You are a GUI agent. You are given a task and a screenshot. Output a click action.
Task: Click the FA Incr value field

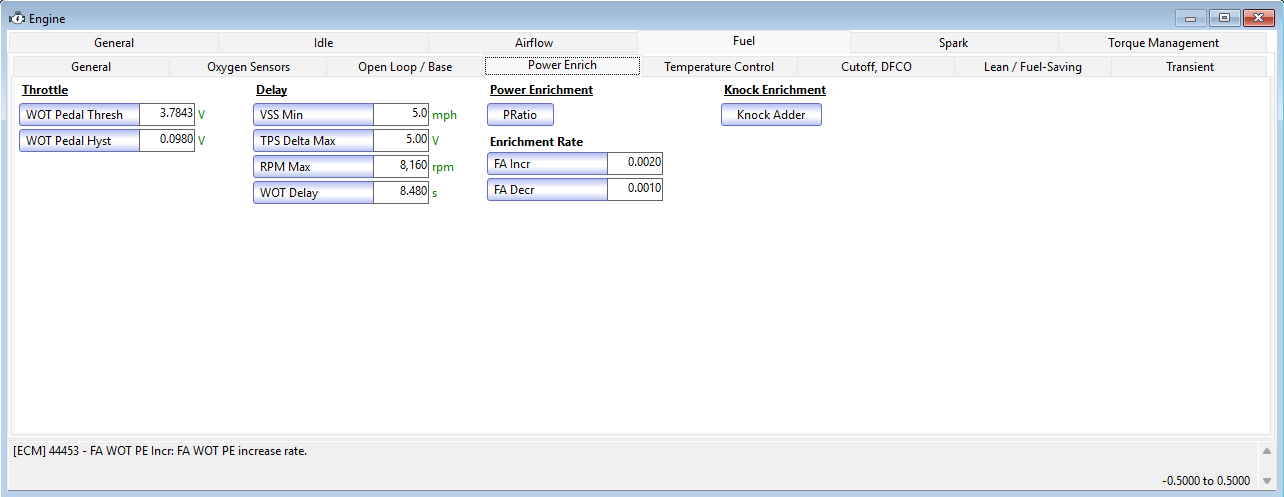click(634, 163)
